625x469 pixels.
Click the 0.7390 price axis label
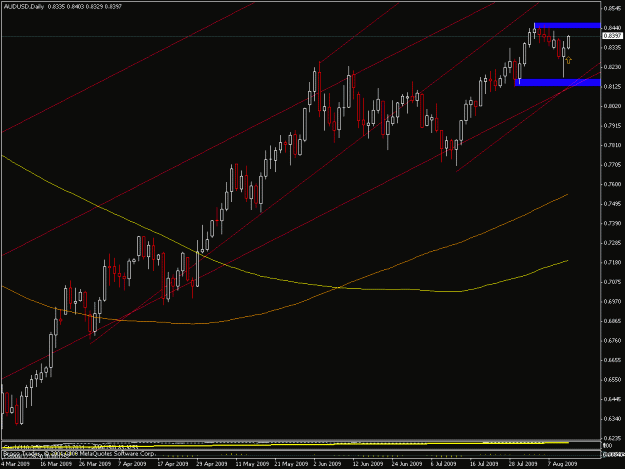pyautogui.click(x=612, y=223)
